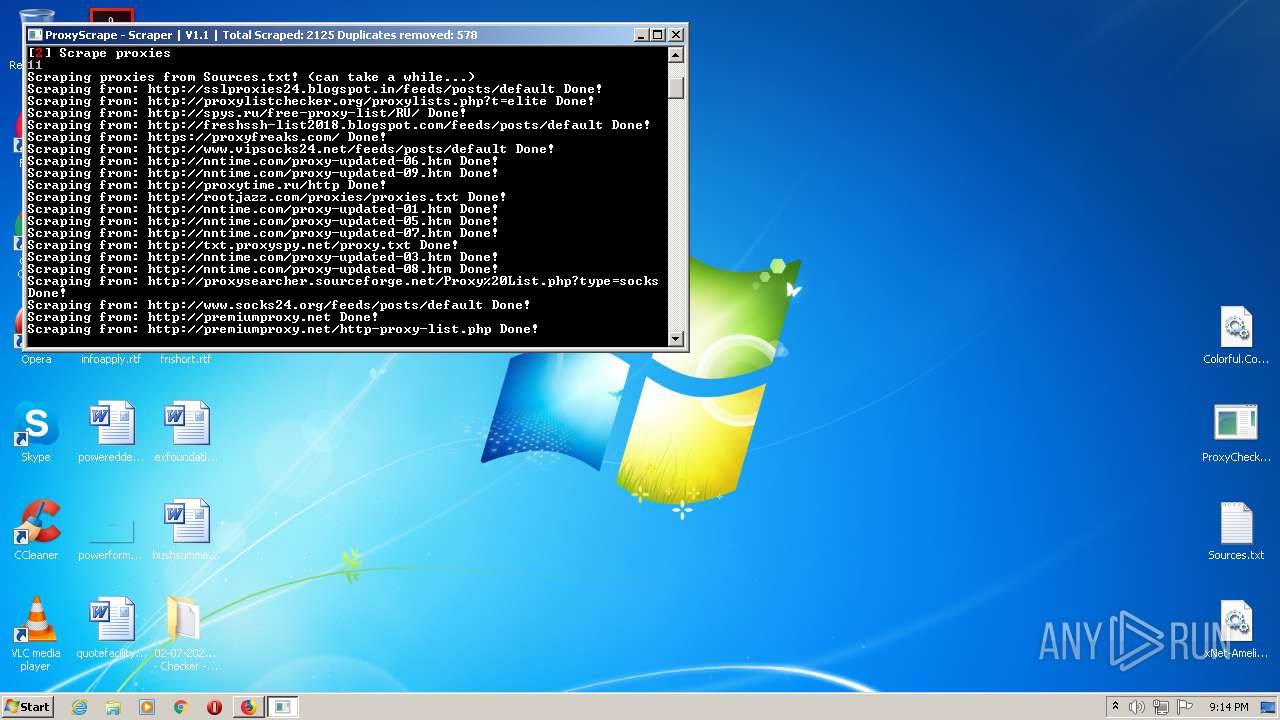Minimize the ProxyScrape console window
Viewport: 1280px width, 720px height.
point(641,34)
